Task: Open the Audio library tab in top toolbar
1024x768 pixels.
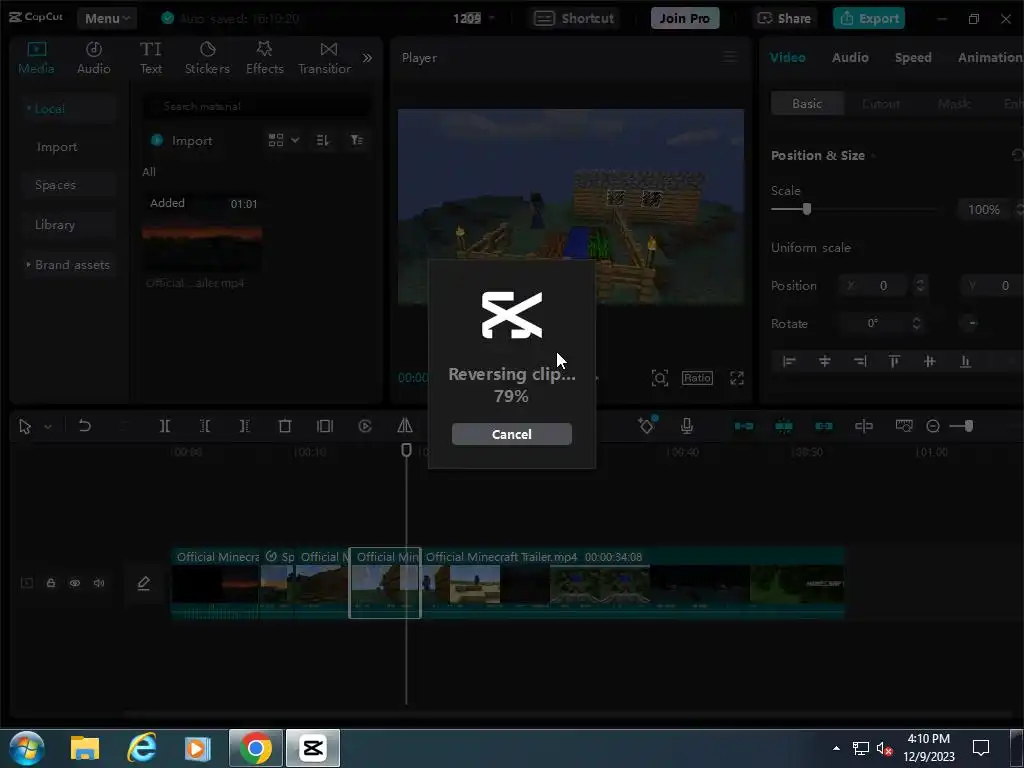Action: pyautogui.click(x=93, y=58)
